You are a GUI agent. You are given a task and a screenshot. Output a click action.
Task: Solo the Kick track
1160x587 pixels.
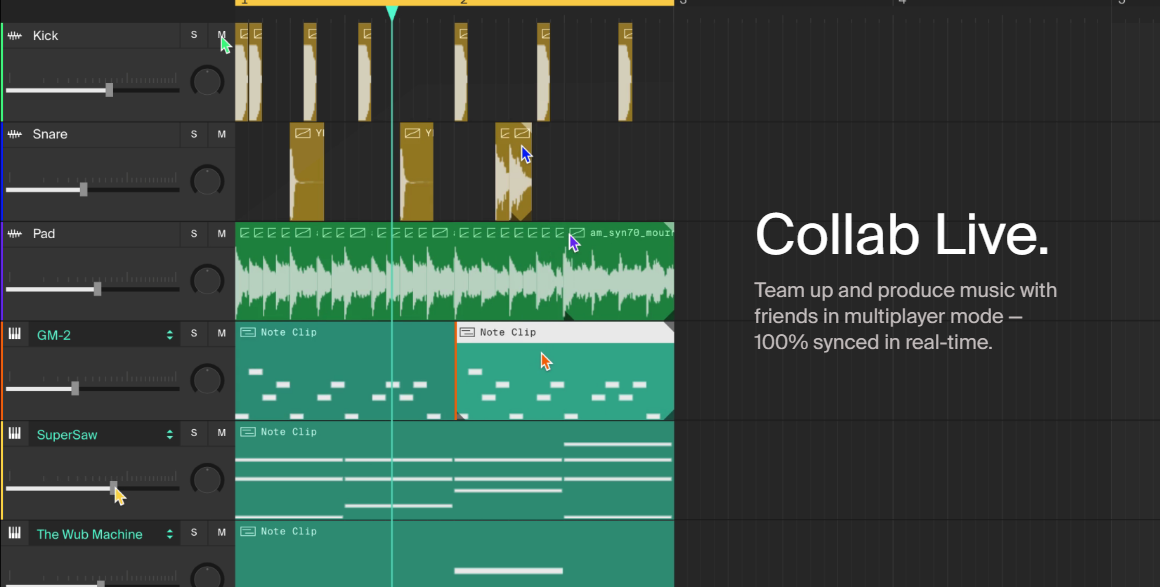pos(194,35)
